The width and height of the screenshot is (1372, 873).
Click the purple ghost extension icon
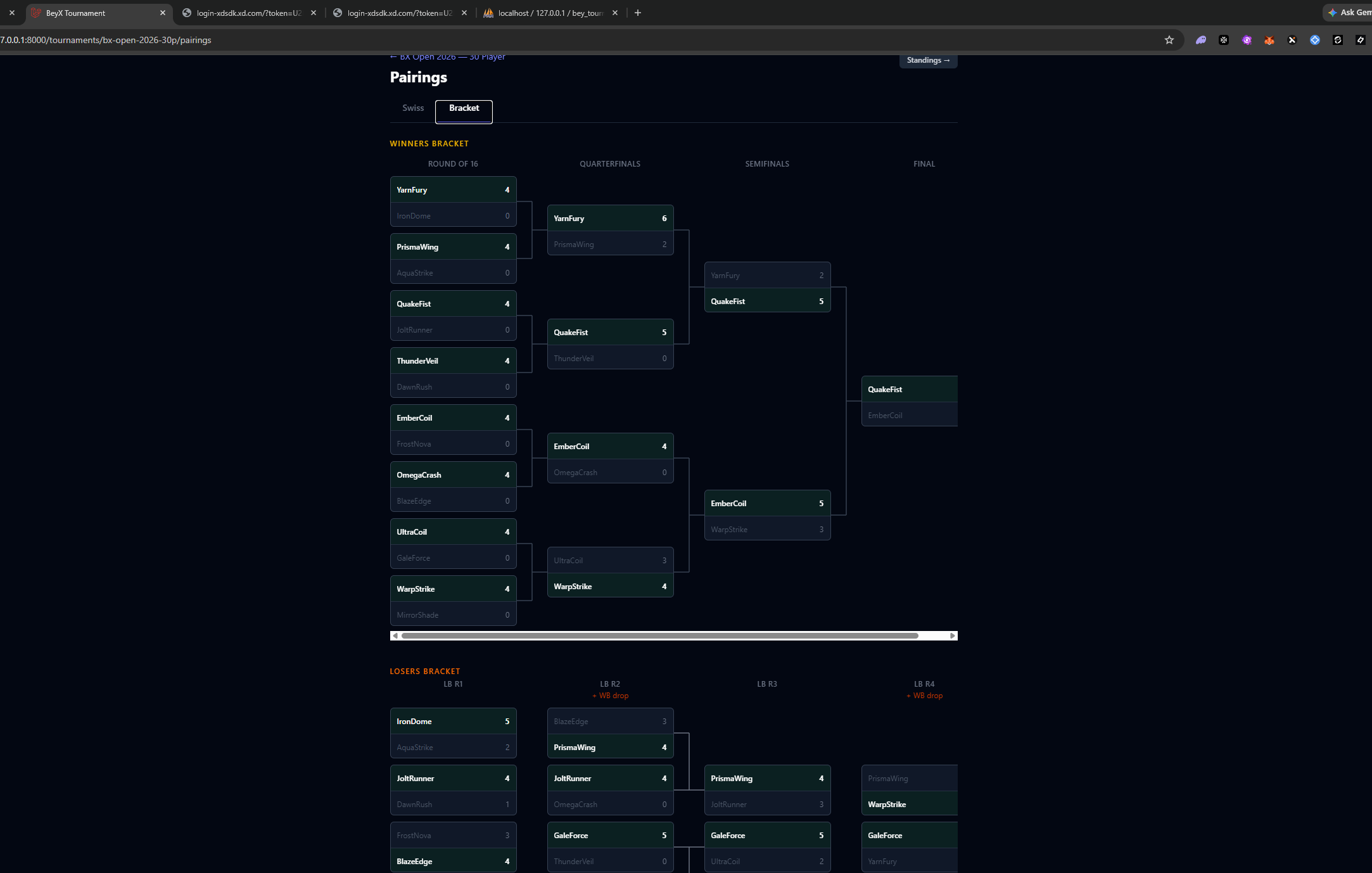pyautogui.click(x=1201, y=40)
